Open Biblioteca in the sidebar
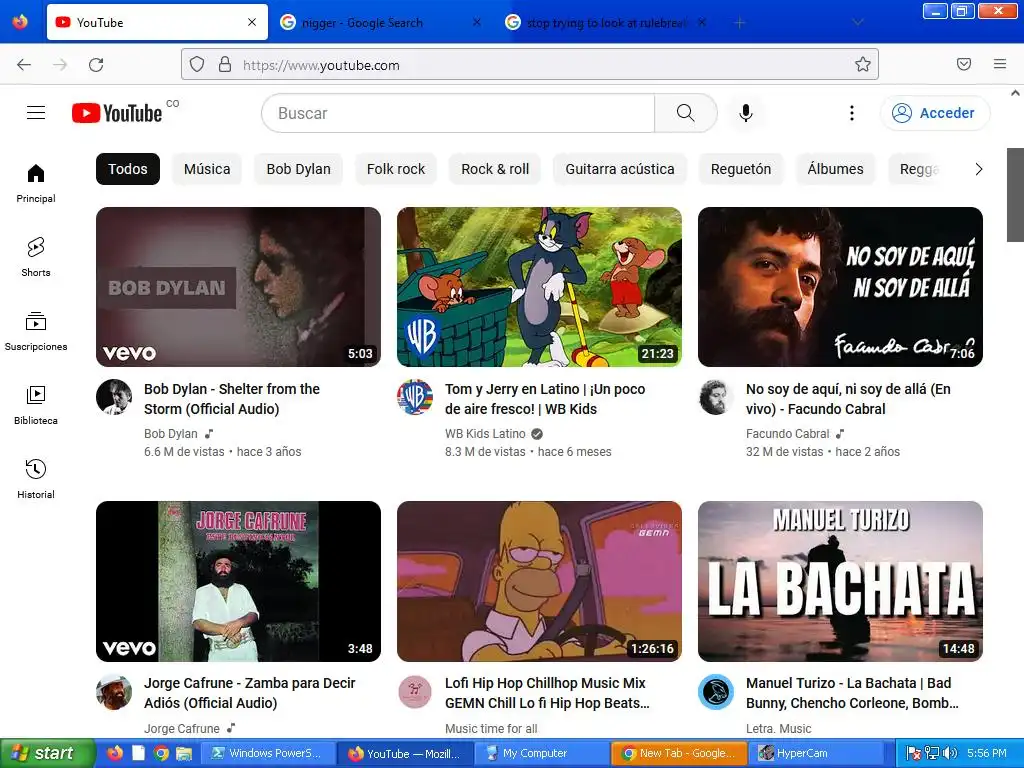 point(36,405)
